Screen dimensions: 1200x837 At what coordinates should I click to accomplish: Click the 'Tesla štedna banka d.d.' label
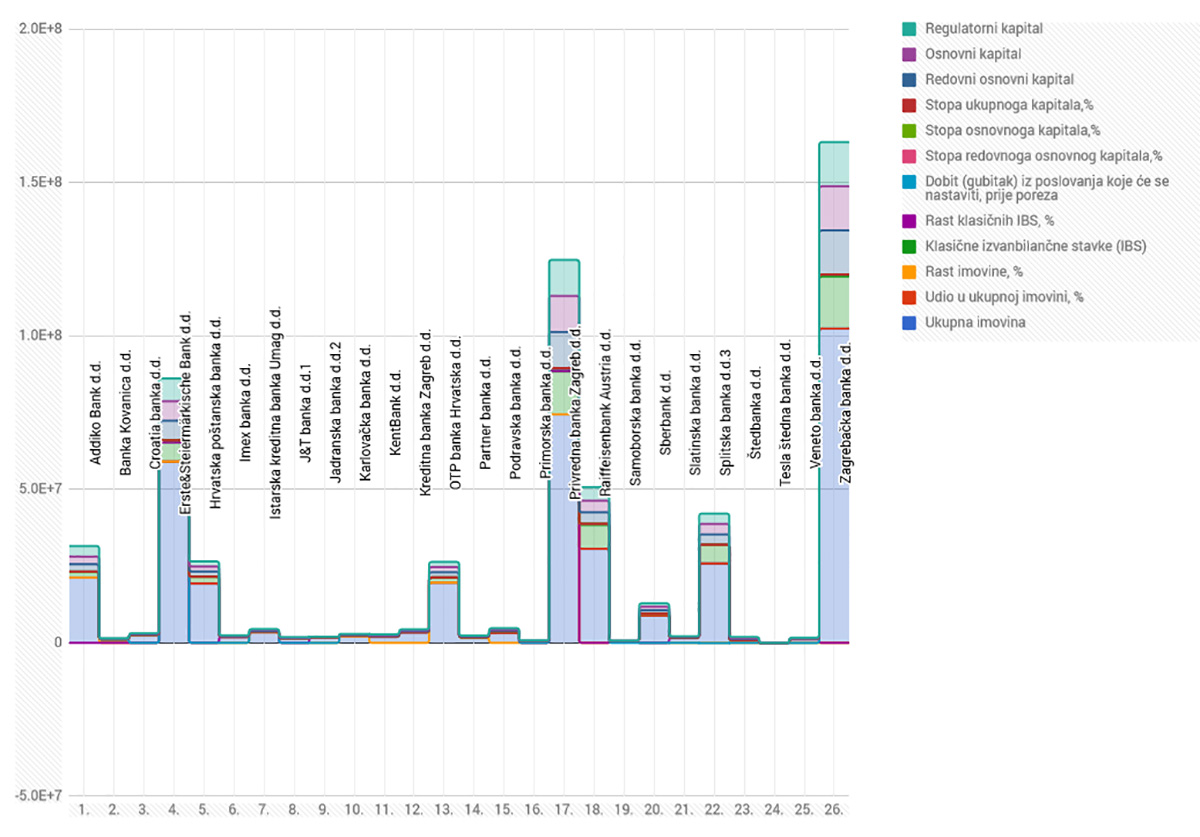[785, 413]
